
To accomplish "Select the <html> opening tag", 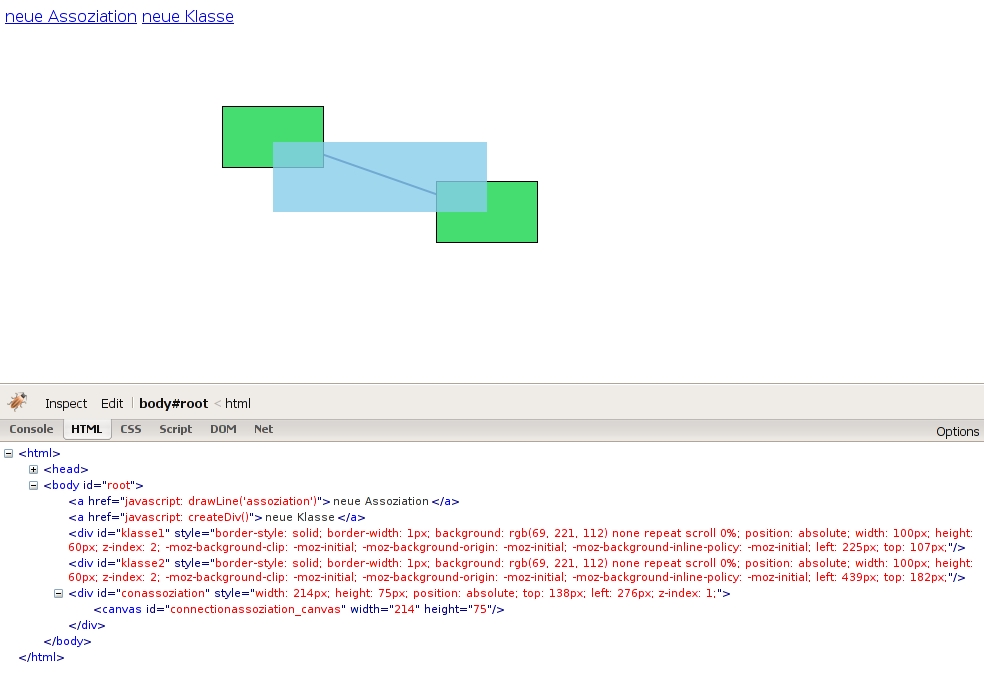I will click(40, 453).
